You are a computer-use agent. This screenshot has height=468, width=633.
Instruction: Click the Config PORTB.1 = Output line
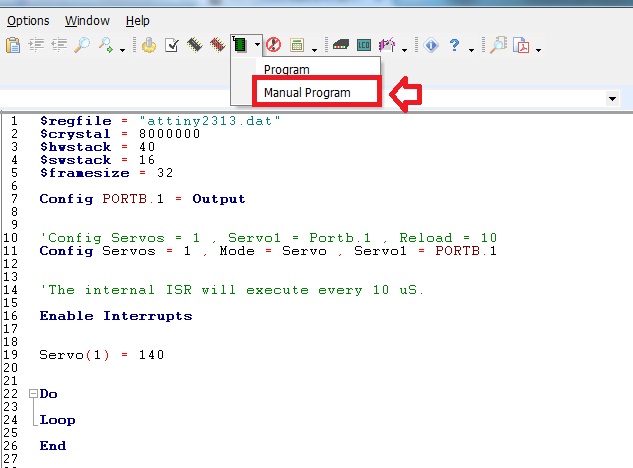[143, 199]
